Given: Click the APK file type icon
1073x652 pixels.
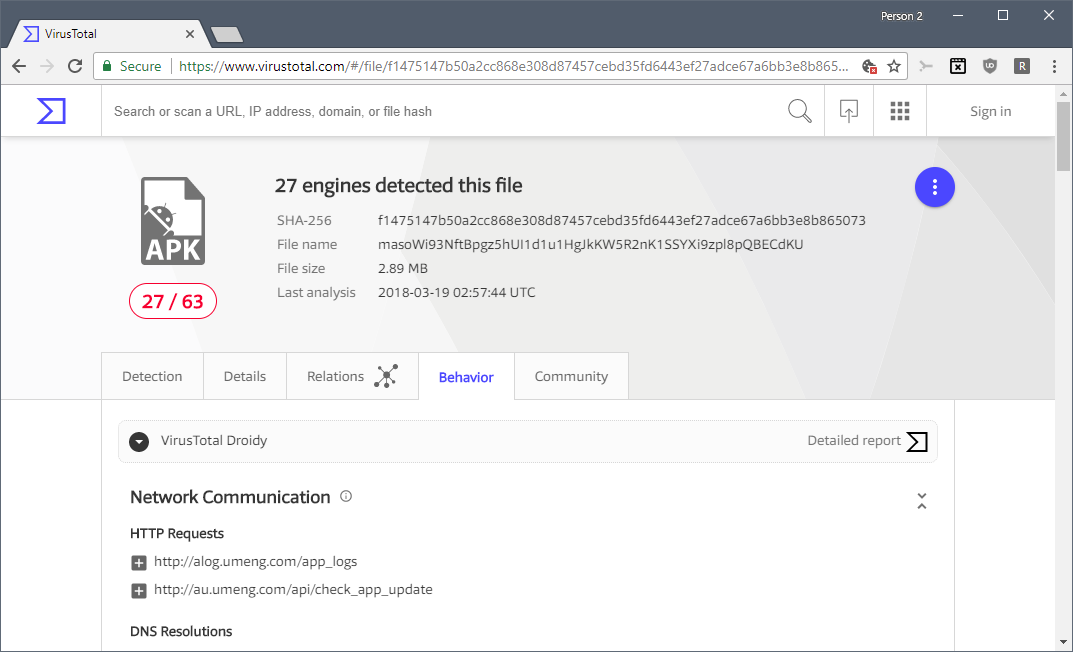Looking at the screenshot, I should click(173, 221).
